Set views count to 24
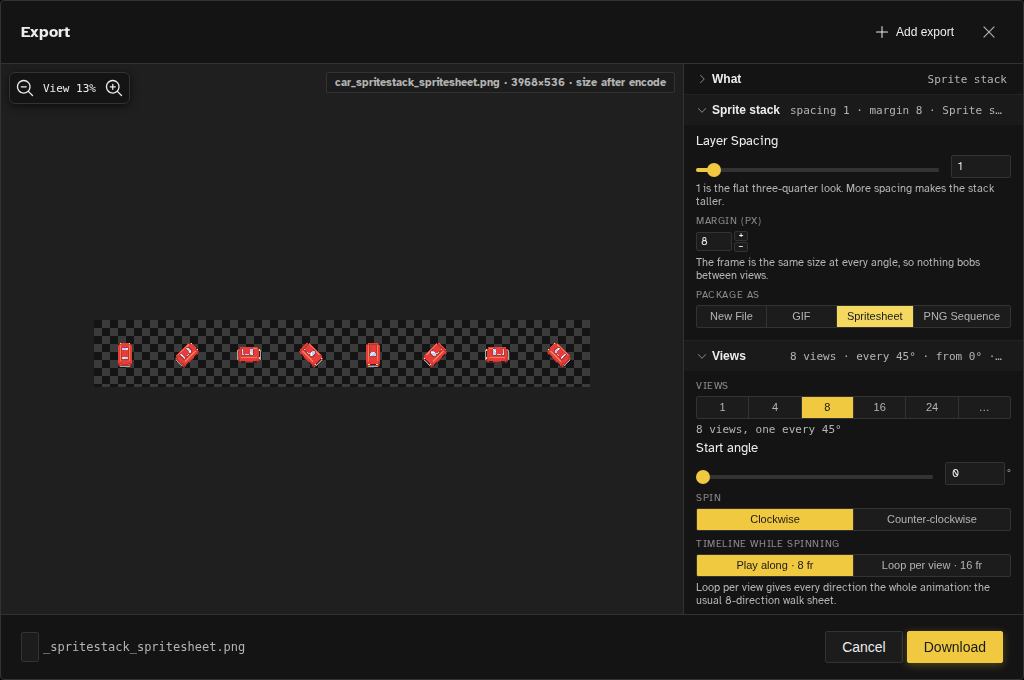Screen dimensions: 1024x680 tap(932, 407)
